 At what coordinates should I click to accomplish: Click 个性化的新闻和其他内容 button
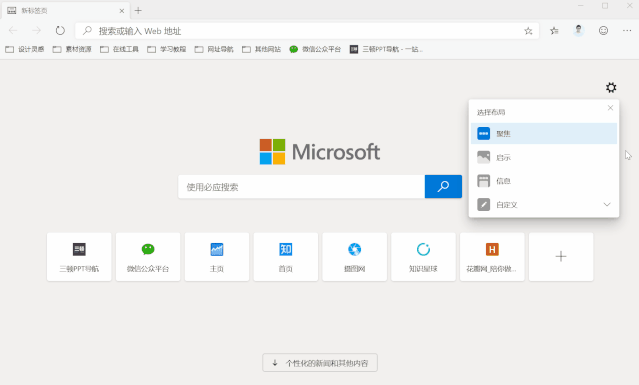[x=320, y=363]
